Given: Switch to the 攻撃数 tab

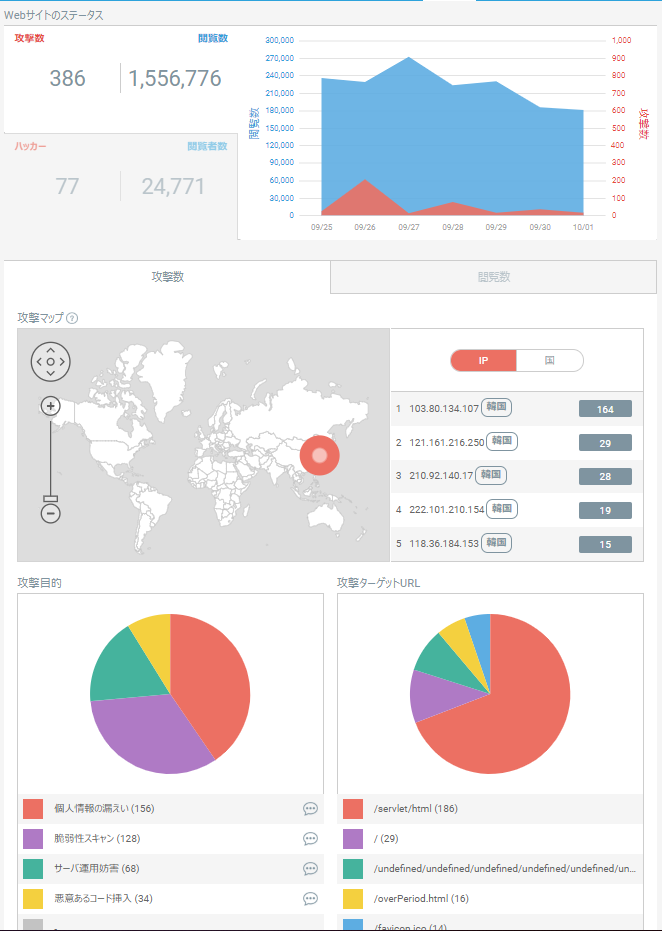Looking at the screenshot, I should click(x=167, y=277).
